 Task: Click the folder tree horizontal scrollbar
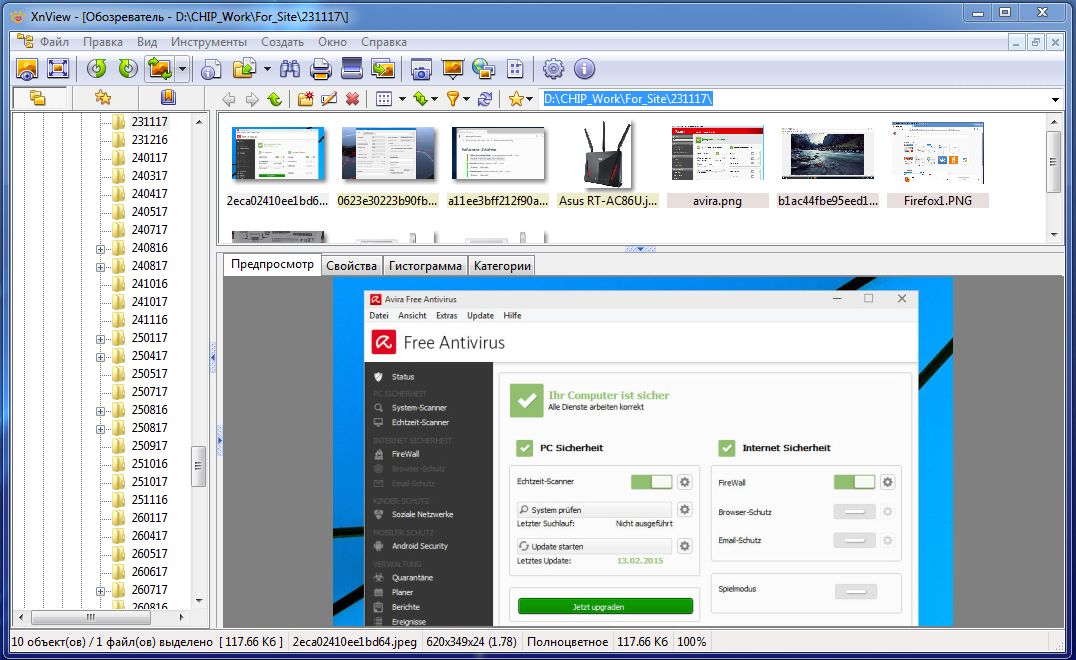click(90, 617)
